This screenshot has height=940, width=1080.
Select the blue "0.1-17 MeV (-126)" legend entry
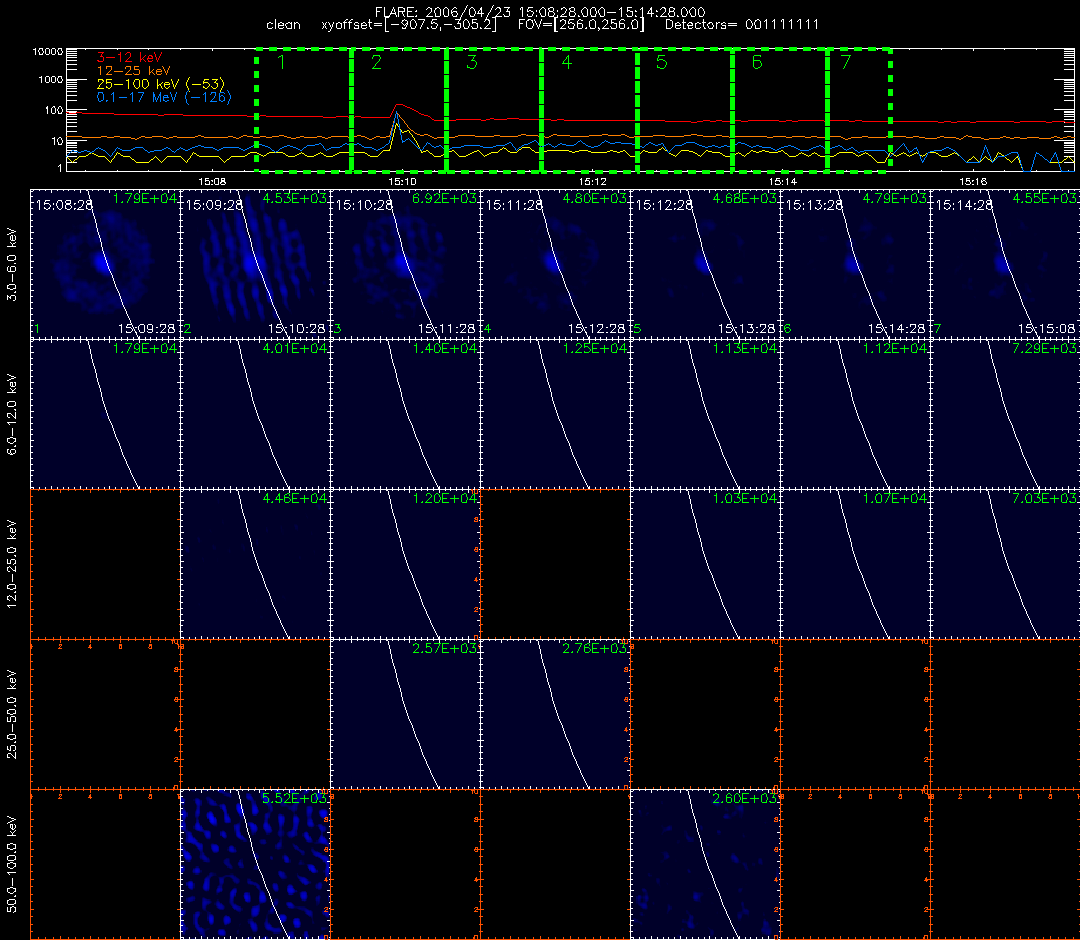[164, 97]
